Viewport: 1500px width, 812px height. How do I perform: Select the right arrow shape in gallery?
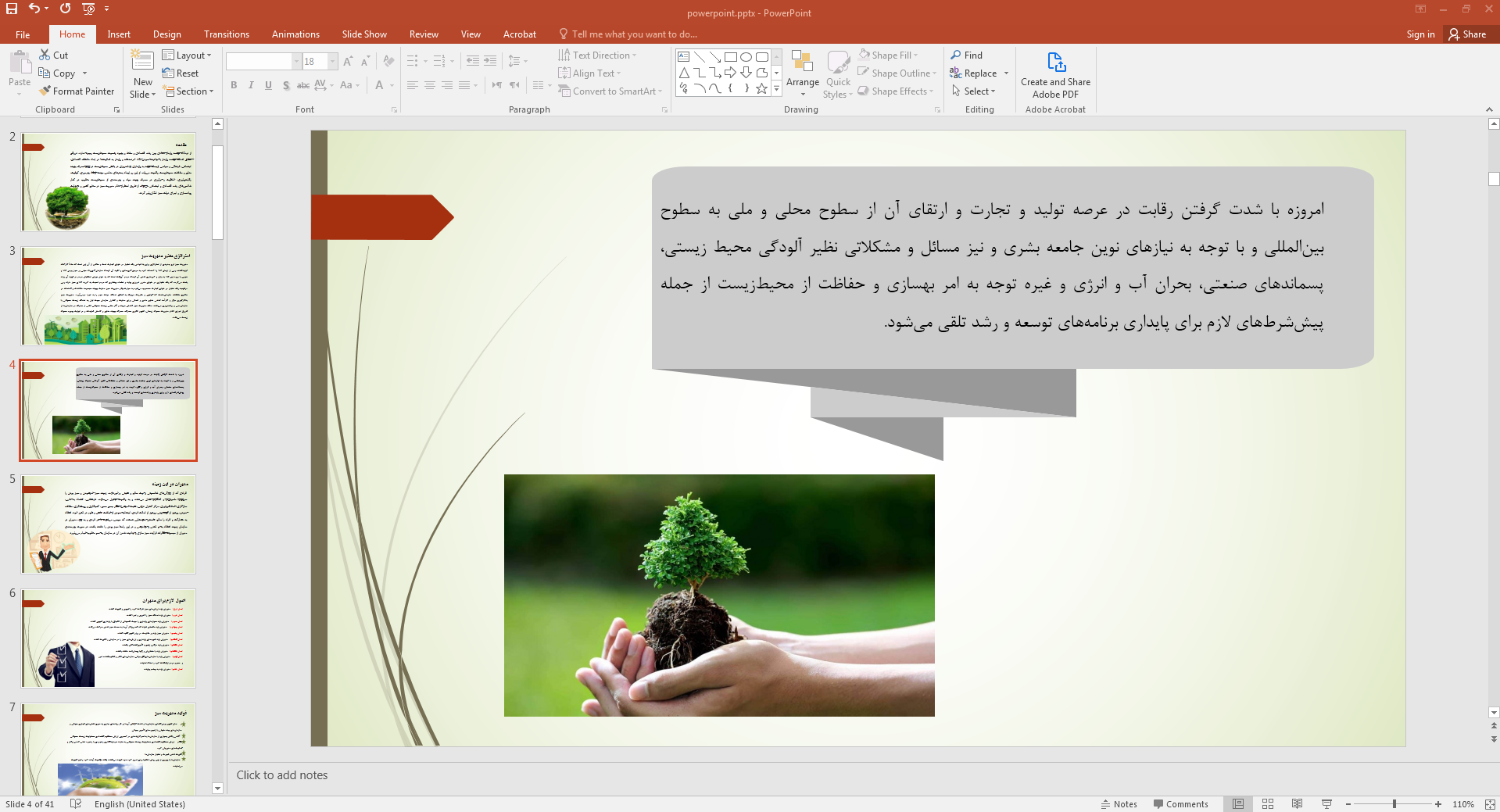[x=731, y=73]
